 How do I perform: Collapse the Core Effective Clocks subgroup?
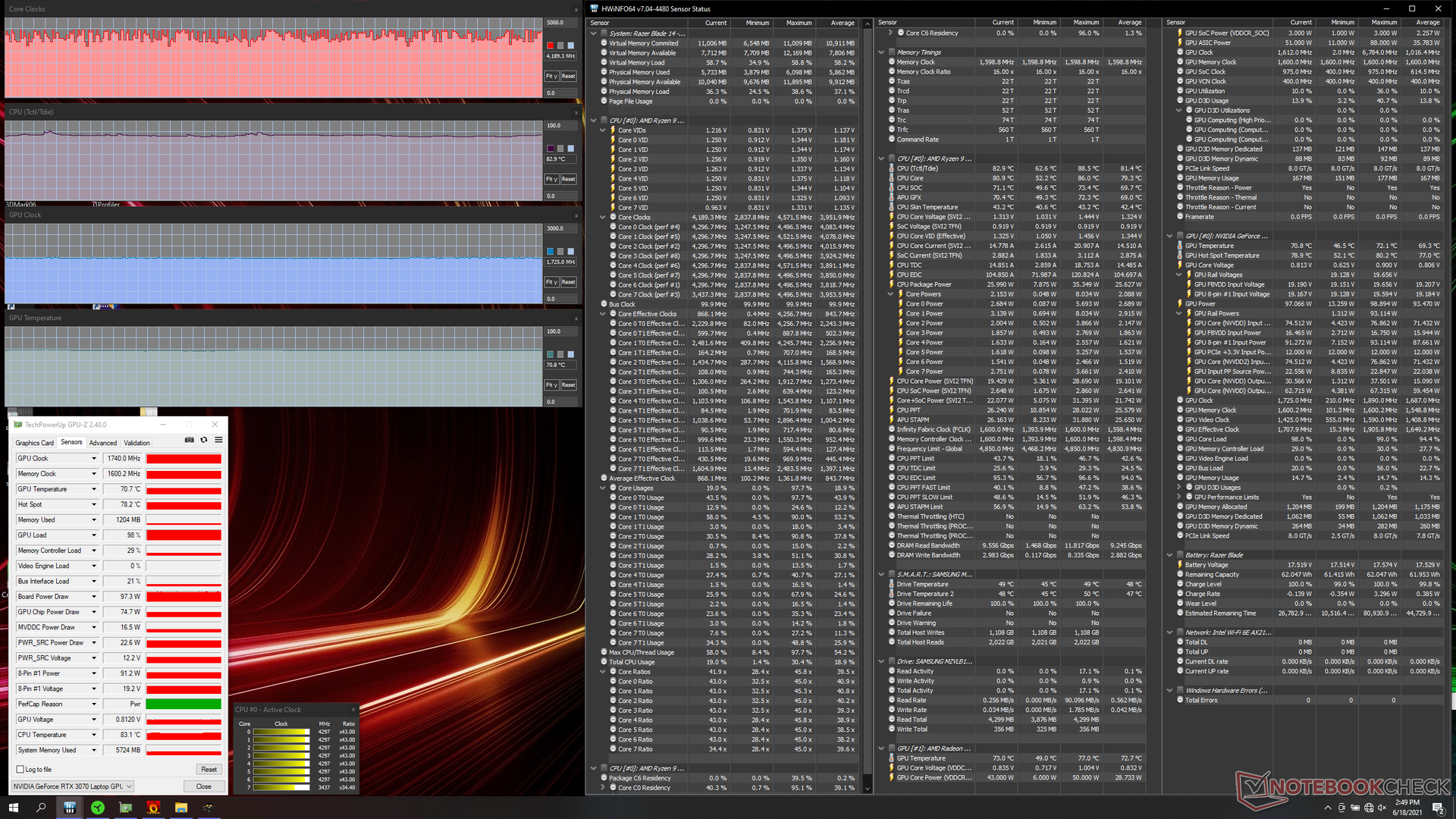coord(603,314)
